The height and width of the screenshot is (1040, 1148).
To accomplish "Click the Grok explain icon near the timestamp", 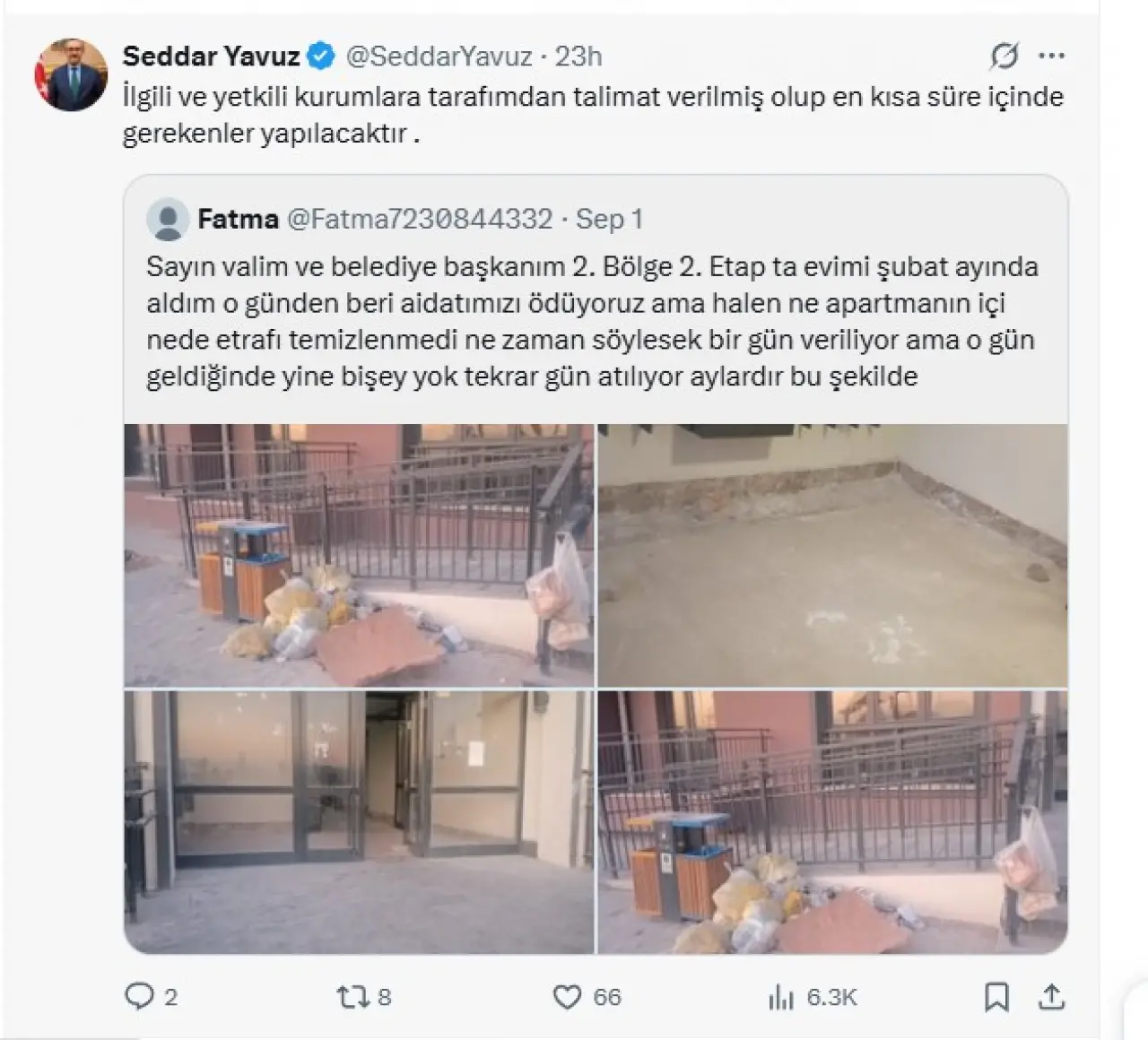I will click(1004, 56).
